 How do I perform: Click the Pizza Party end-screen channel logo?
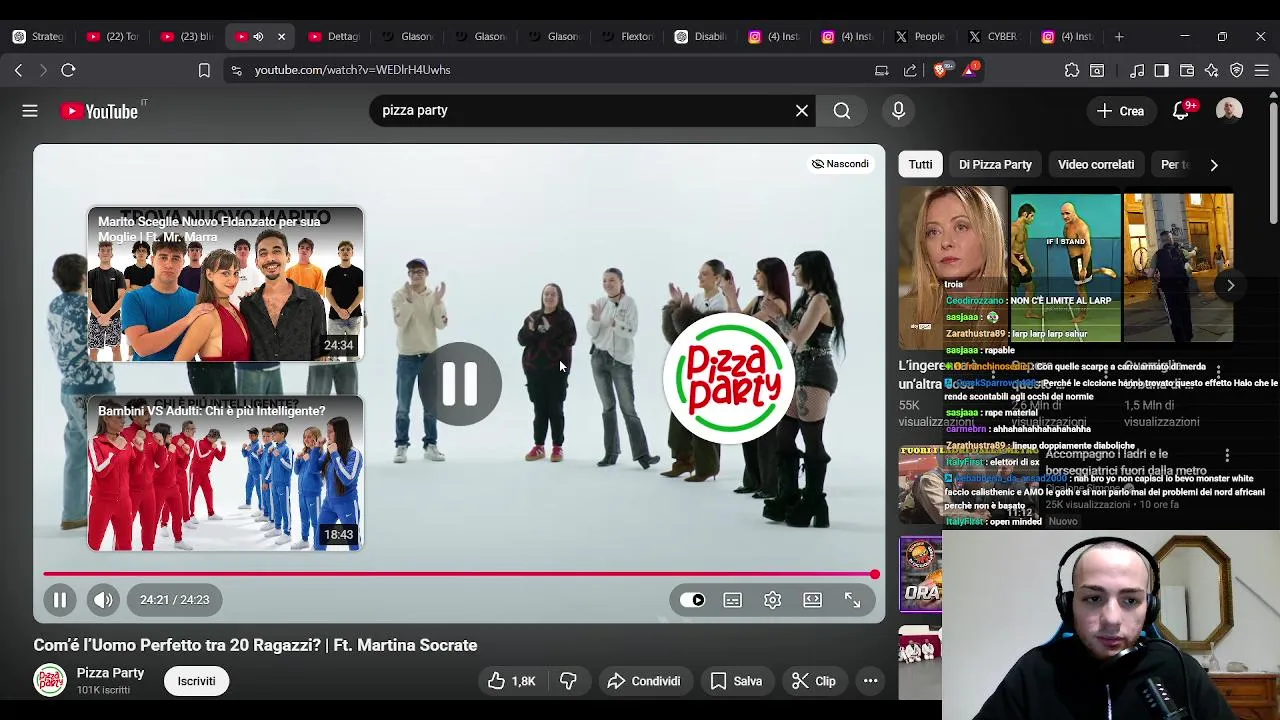point(728,378)
